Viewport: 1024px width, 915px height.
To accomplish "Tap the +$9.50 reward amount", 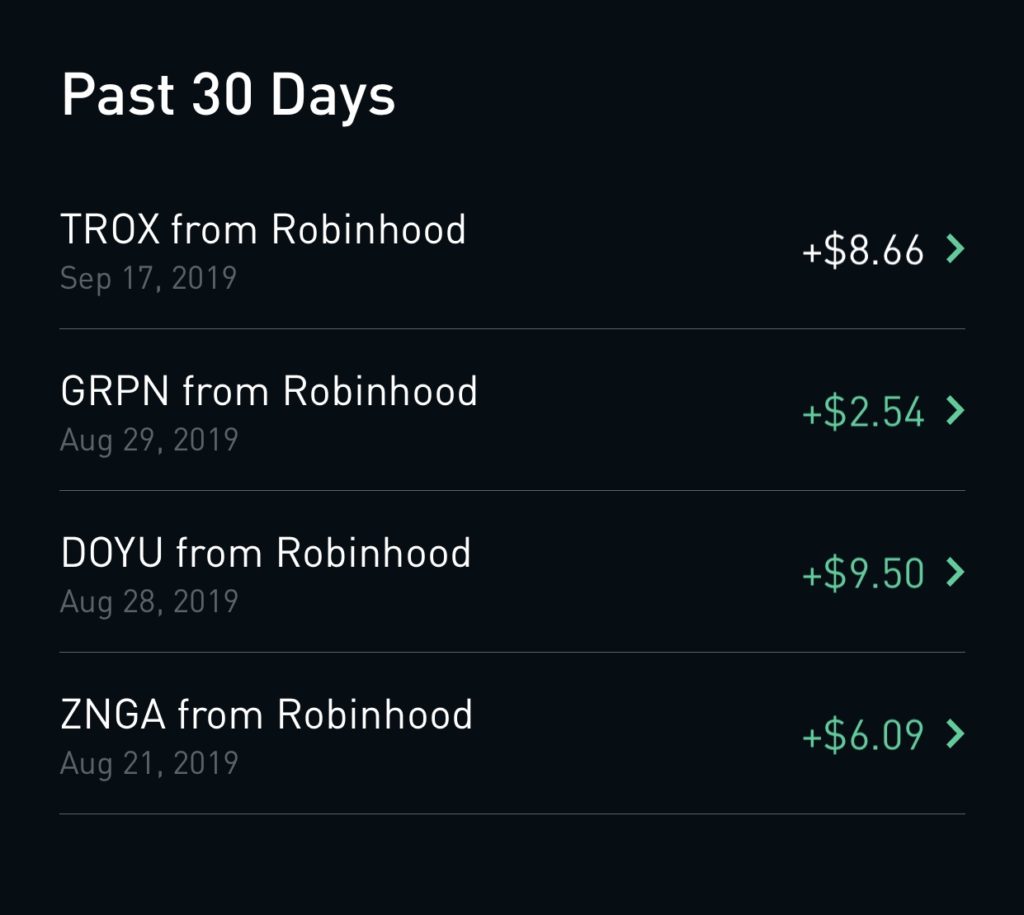I will 863,573.
